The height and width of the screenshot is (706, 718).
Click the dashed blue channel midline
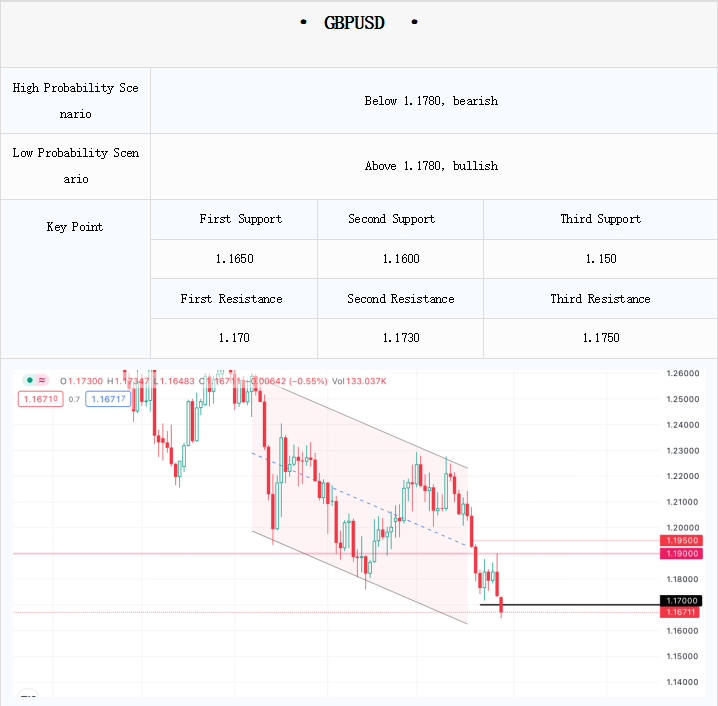359,499
